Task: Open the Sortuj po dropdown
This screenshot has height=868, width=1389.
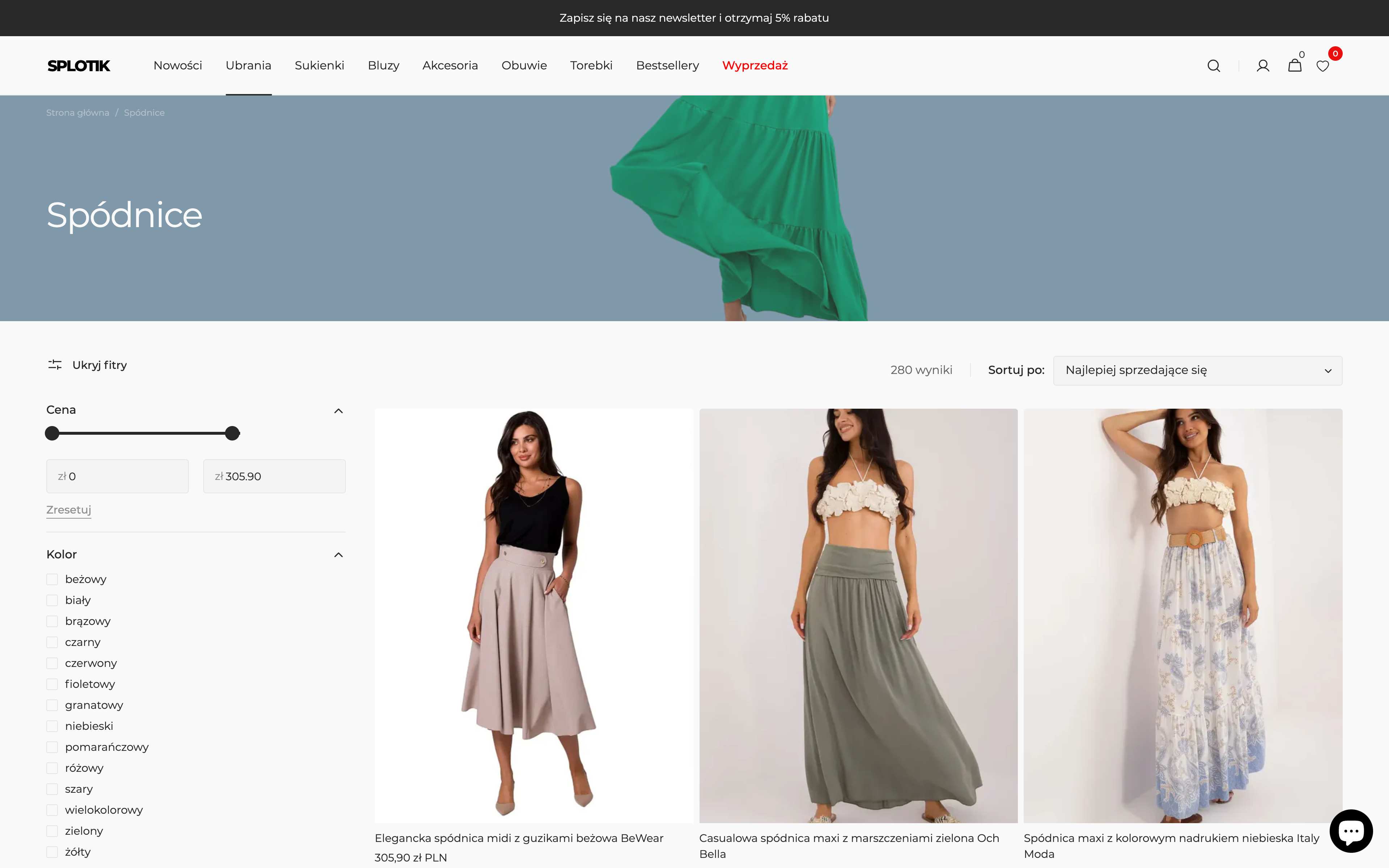Action: (1197, 370)
